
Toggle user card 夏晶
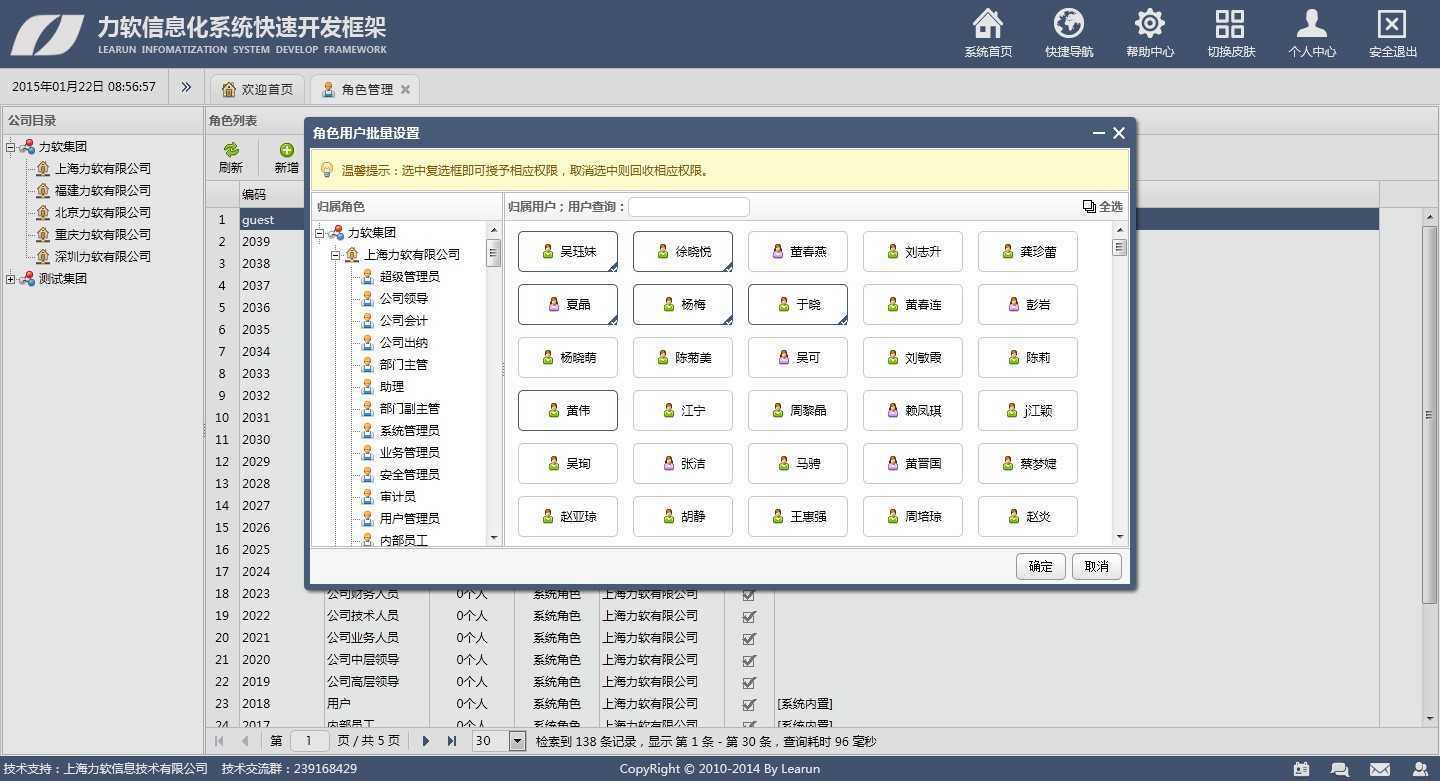click(x=568, y=304)
